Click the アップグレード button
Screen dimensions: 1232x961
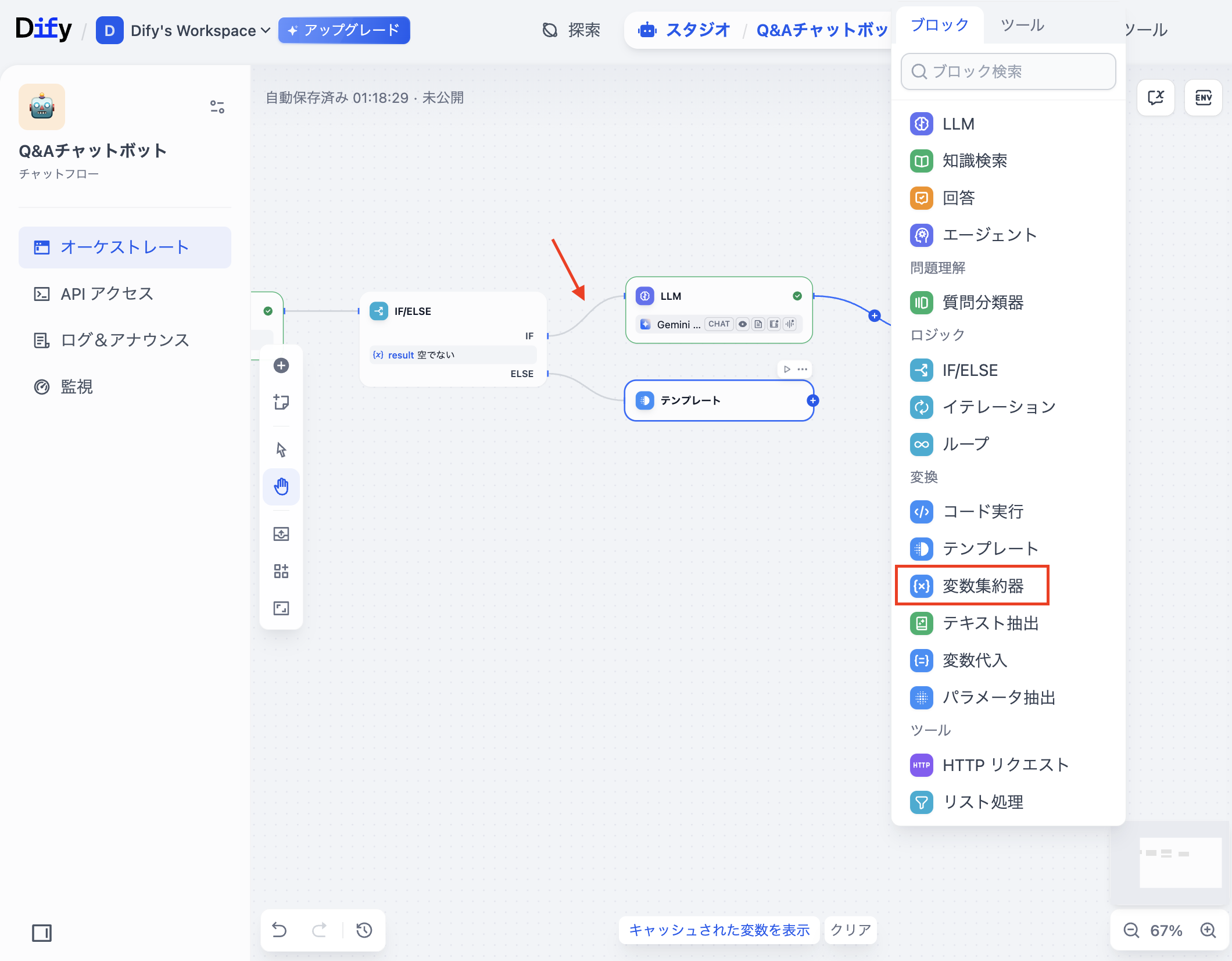coord(344,30)
